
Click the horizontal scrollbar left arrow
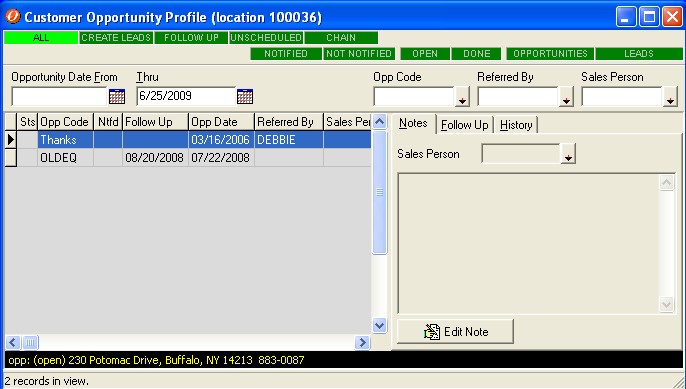point(13,342)
